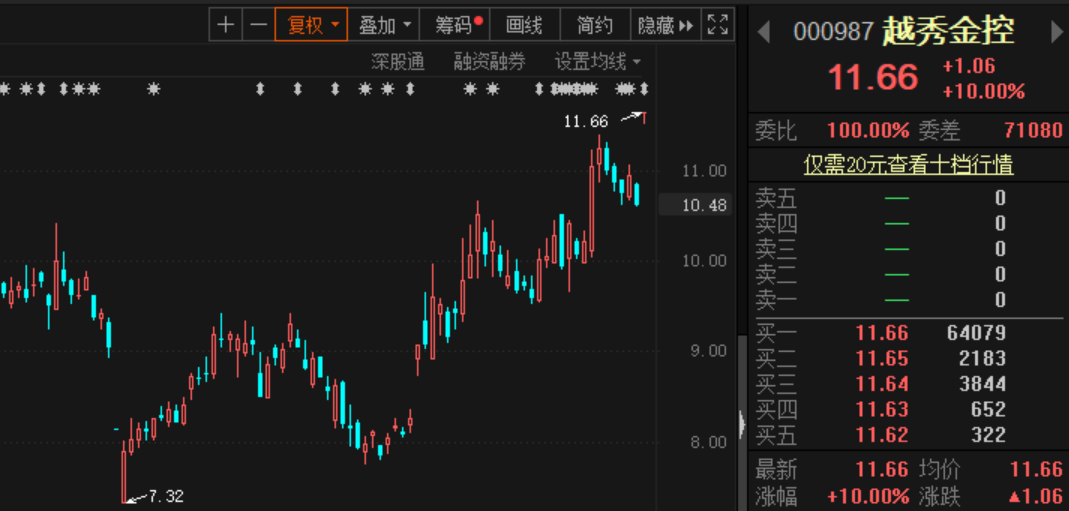The image size is (1069, 511).
Task: Click the minus zoom-out chart button
Action: pyautogui.click(x=258, y=25)
